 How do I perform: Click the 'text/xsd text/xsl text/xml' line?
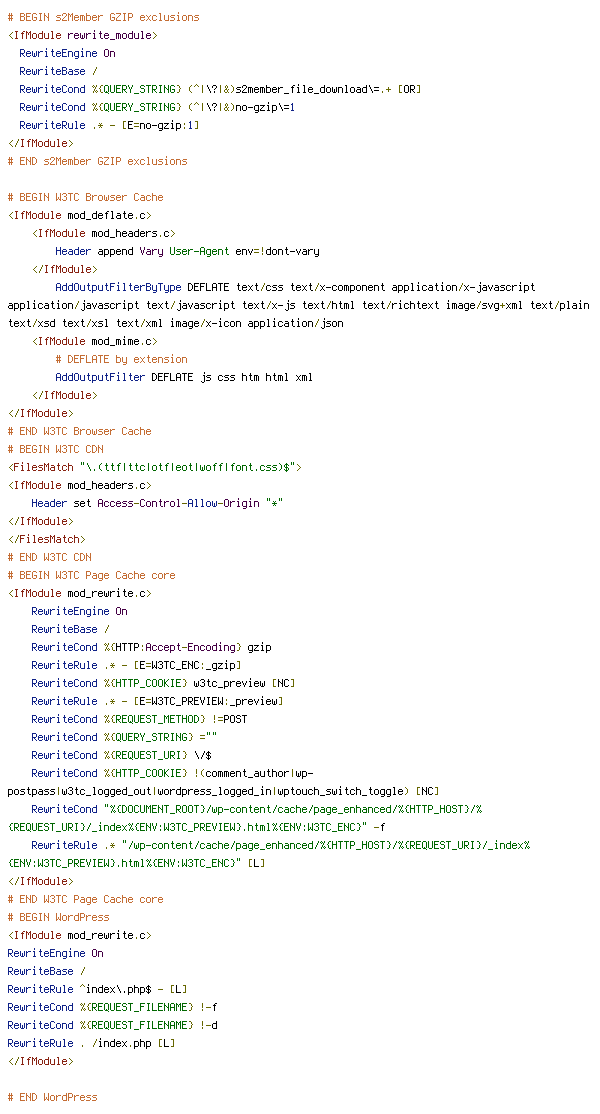click(175, 323)
